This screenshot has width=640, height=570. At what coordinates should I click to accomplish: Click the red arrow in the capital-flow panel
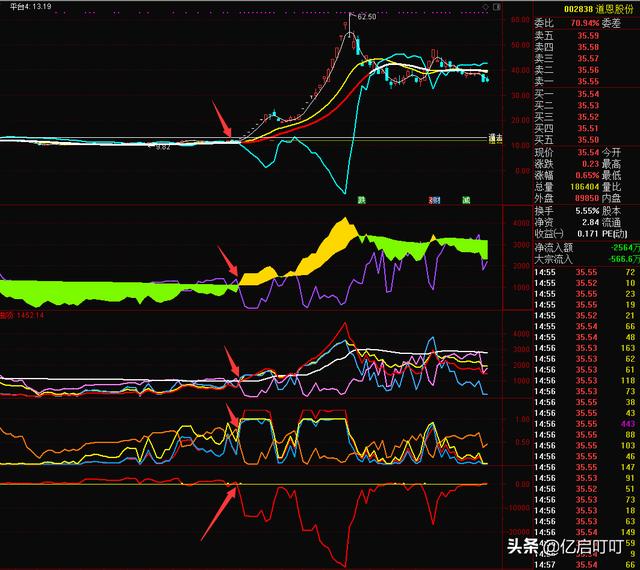point(231,267)
